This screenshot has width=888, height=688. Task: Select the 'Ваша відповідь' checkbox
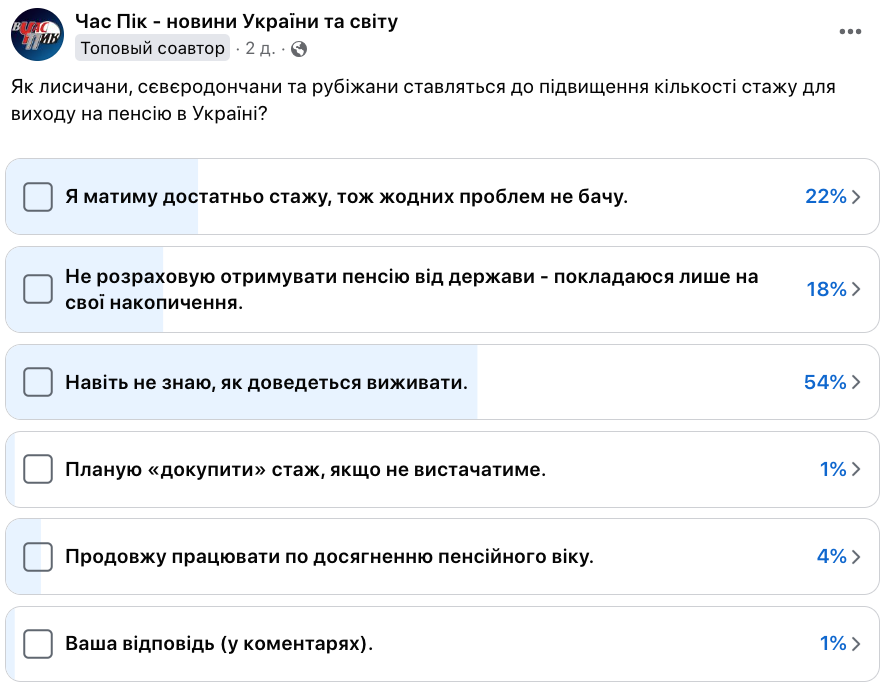pos(38,643)
